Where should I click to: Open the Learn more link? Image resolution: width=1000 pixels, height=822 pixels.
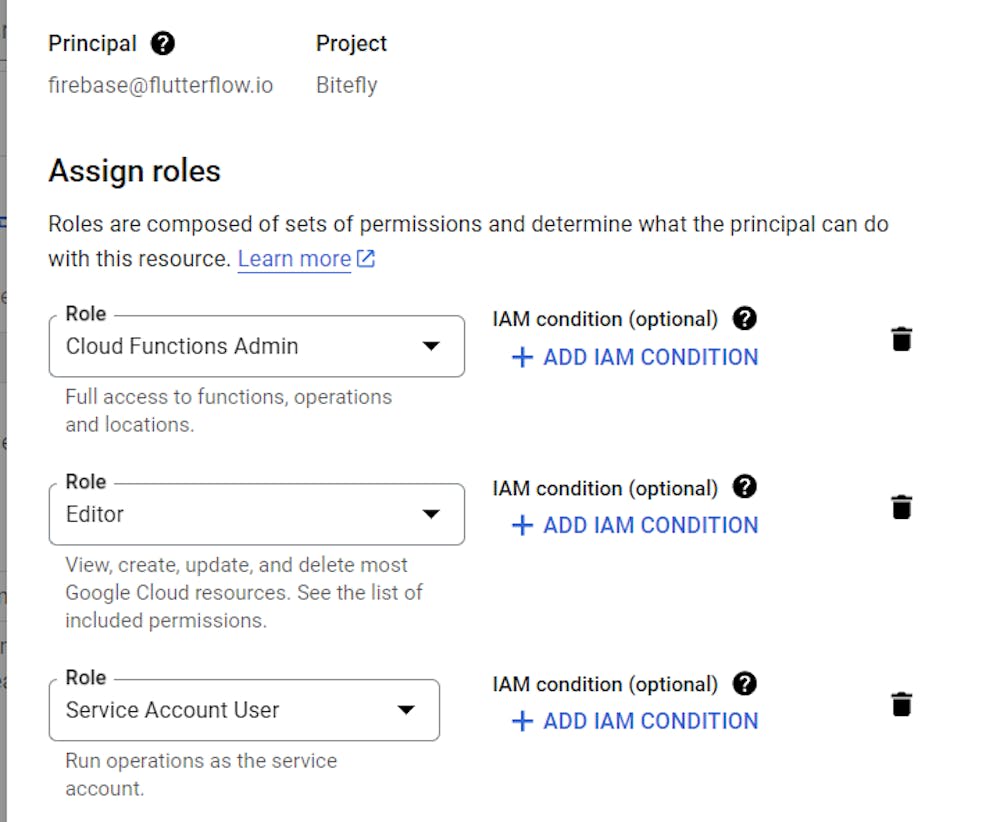pos(294,259)
